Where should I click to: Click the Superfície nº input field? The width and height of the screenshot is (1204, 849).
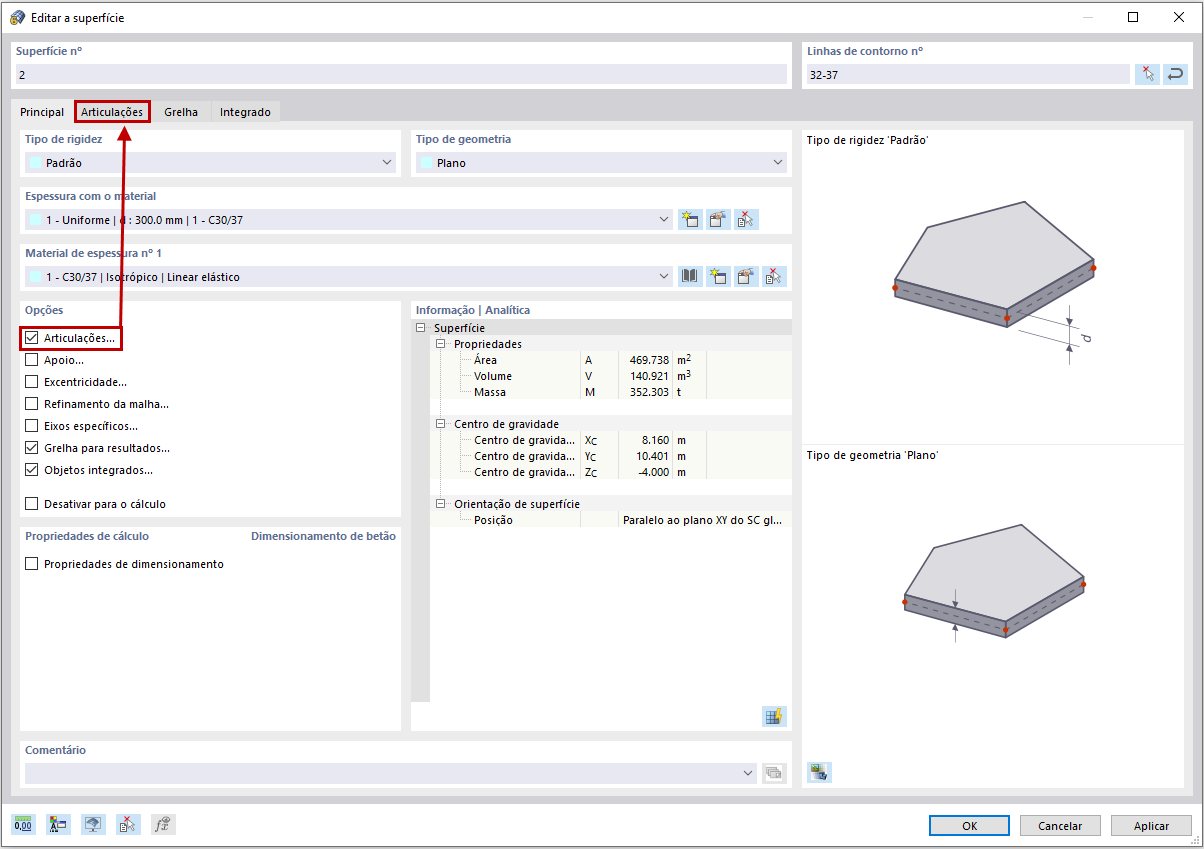(401, 74)
